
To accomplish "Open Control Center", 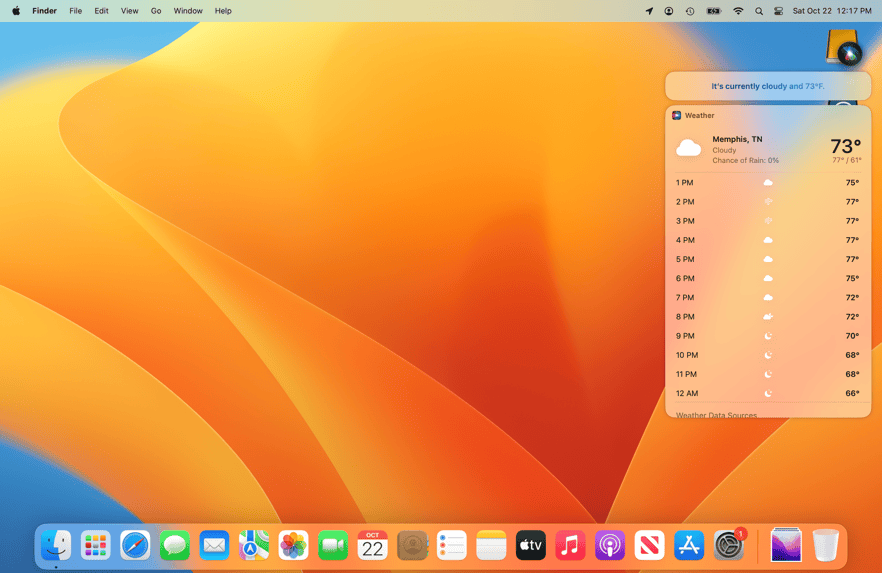I will 778,11.
